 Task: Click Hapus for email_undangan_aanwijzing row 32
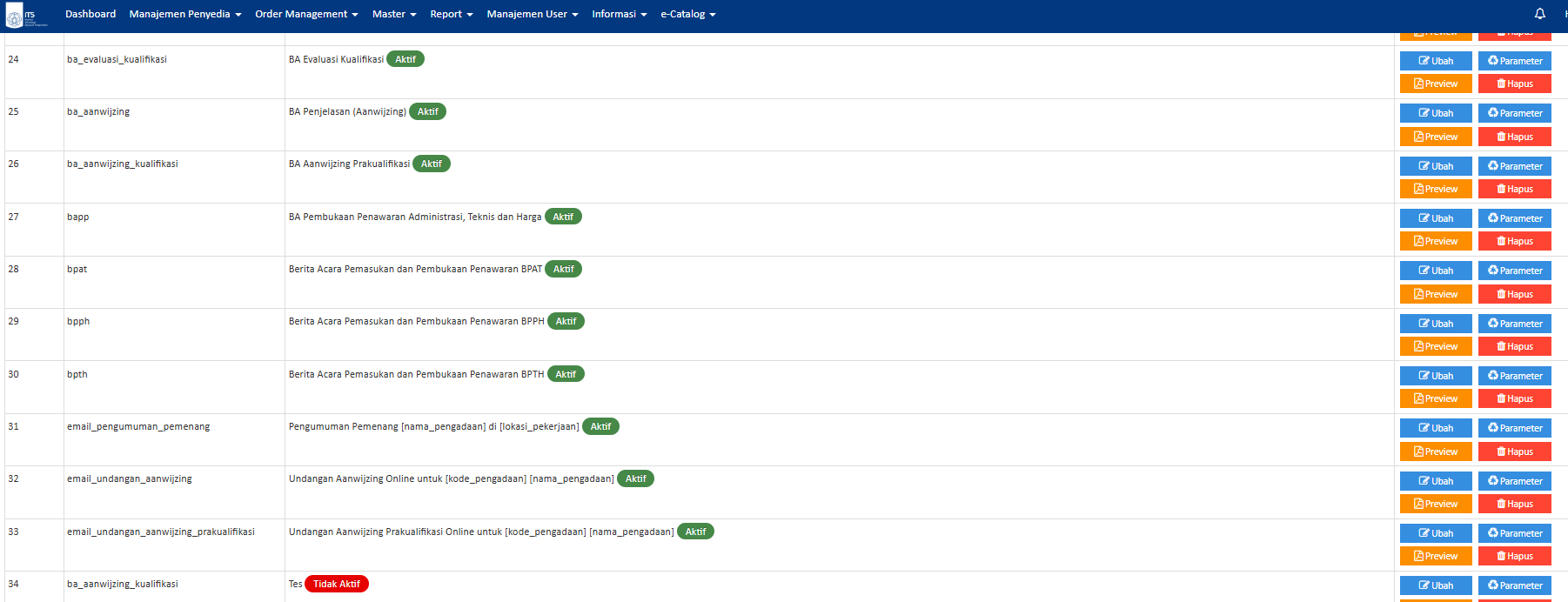click(1514, 504)
